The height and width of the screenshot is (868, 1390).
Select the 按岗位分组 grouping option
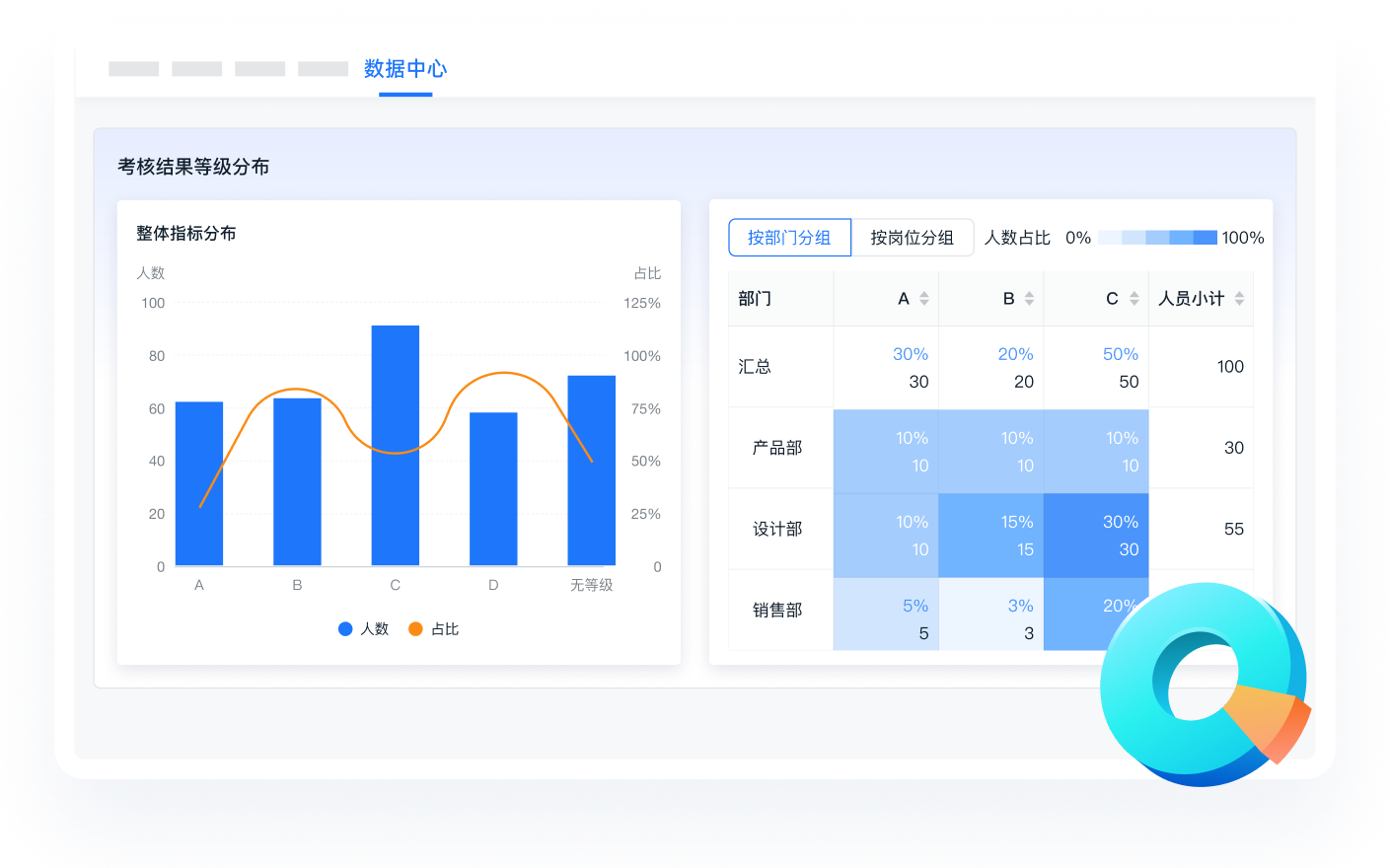[912, 238]
